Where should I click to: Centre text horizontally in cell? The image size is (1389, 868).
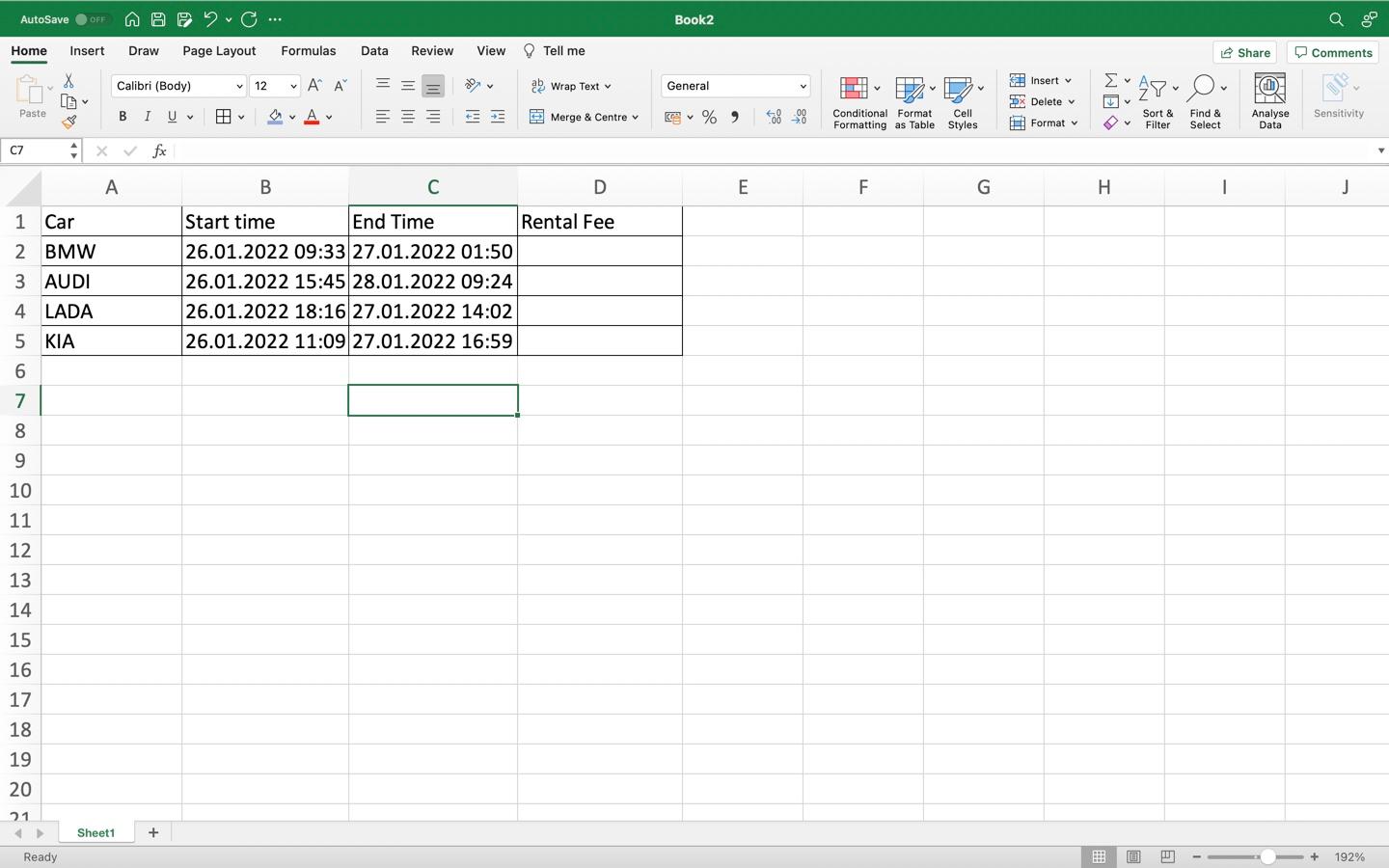408,117
